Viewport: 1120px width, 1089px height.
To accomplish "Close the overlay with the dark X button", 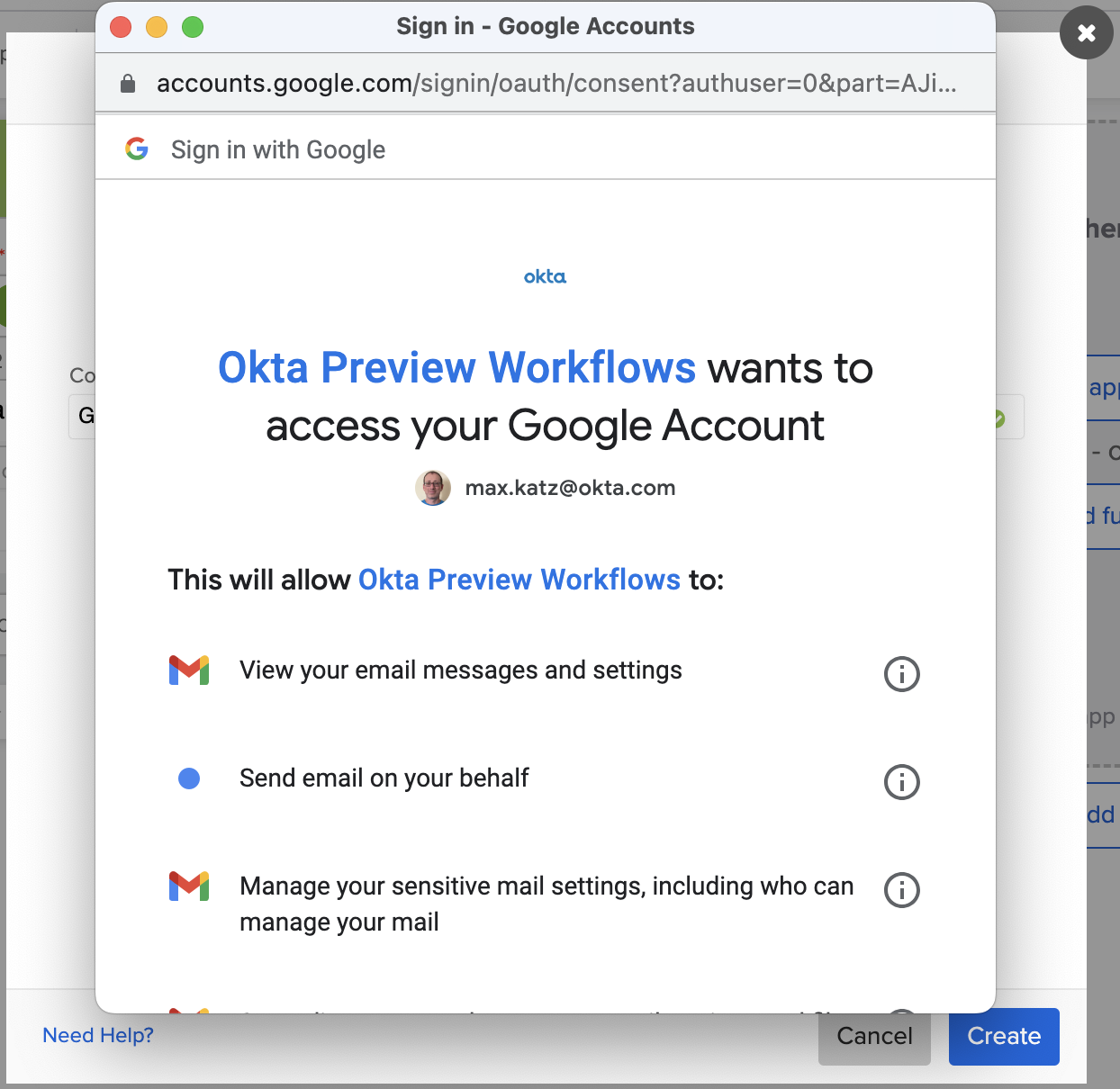I will click(x=1086, y=33).
